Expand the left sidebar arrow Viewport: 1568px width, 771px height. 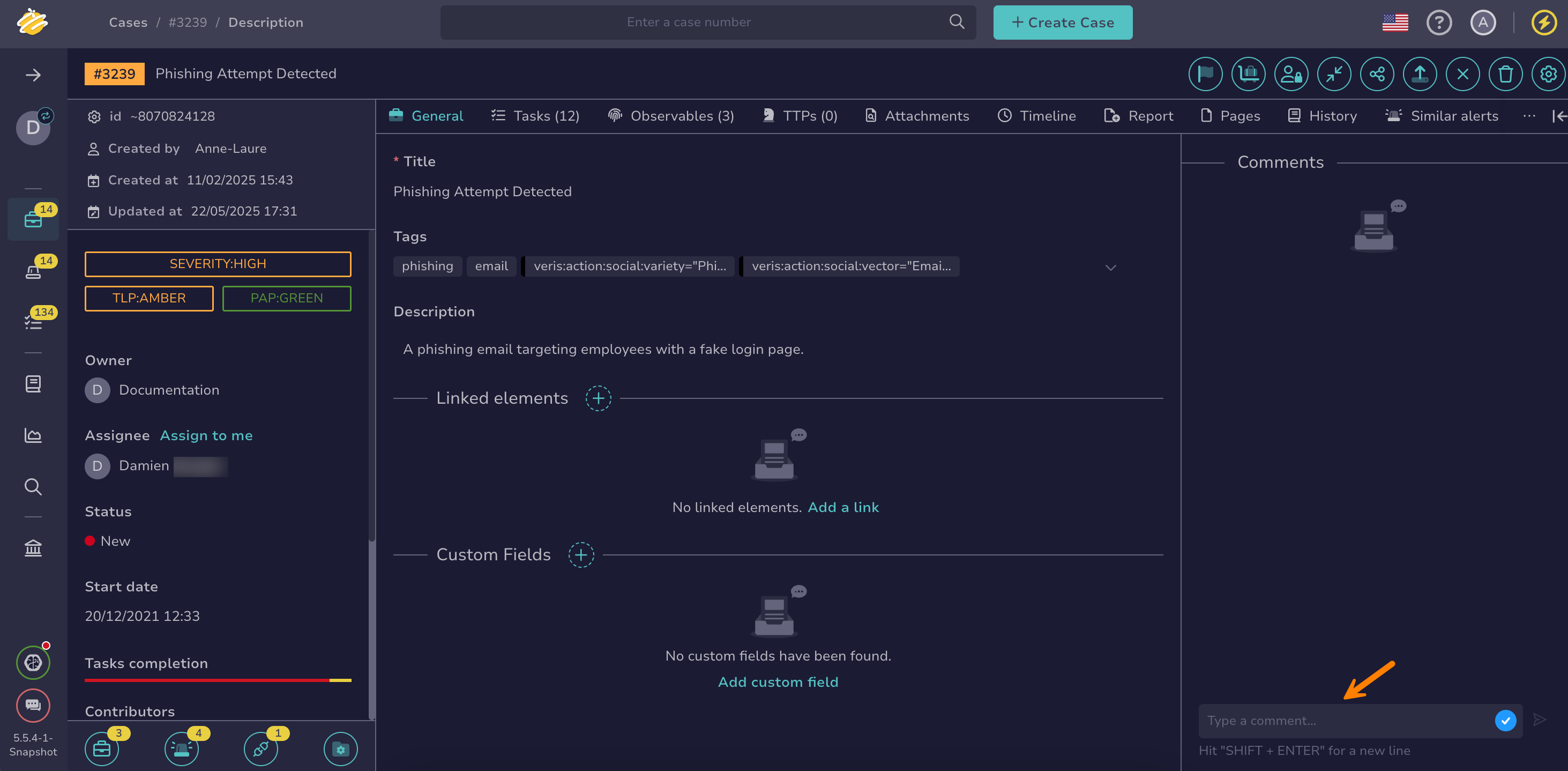pyautogui.click(x=33, y=75)
